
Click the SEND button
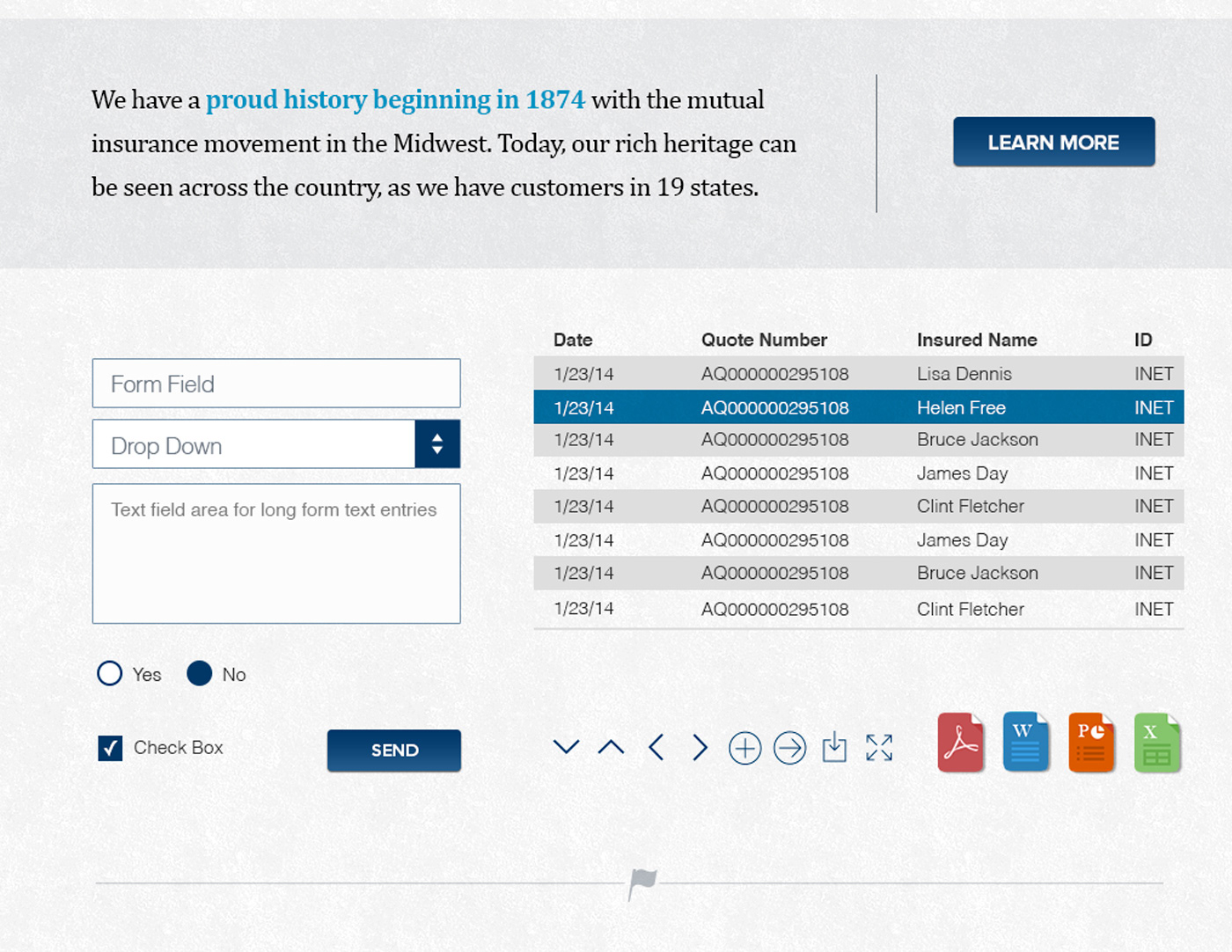[394, 751]
